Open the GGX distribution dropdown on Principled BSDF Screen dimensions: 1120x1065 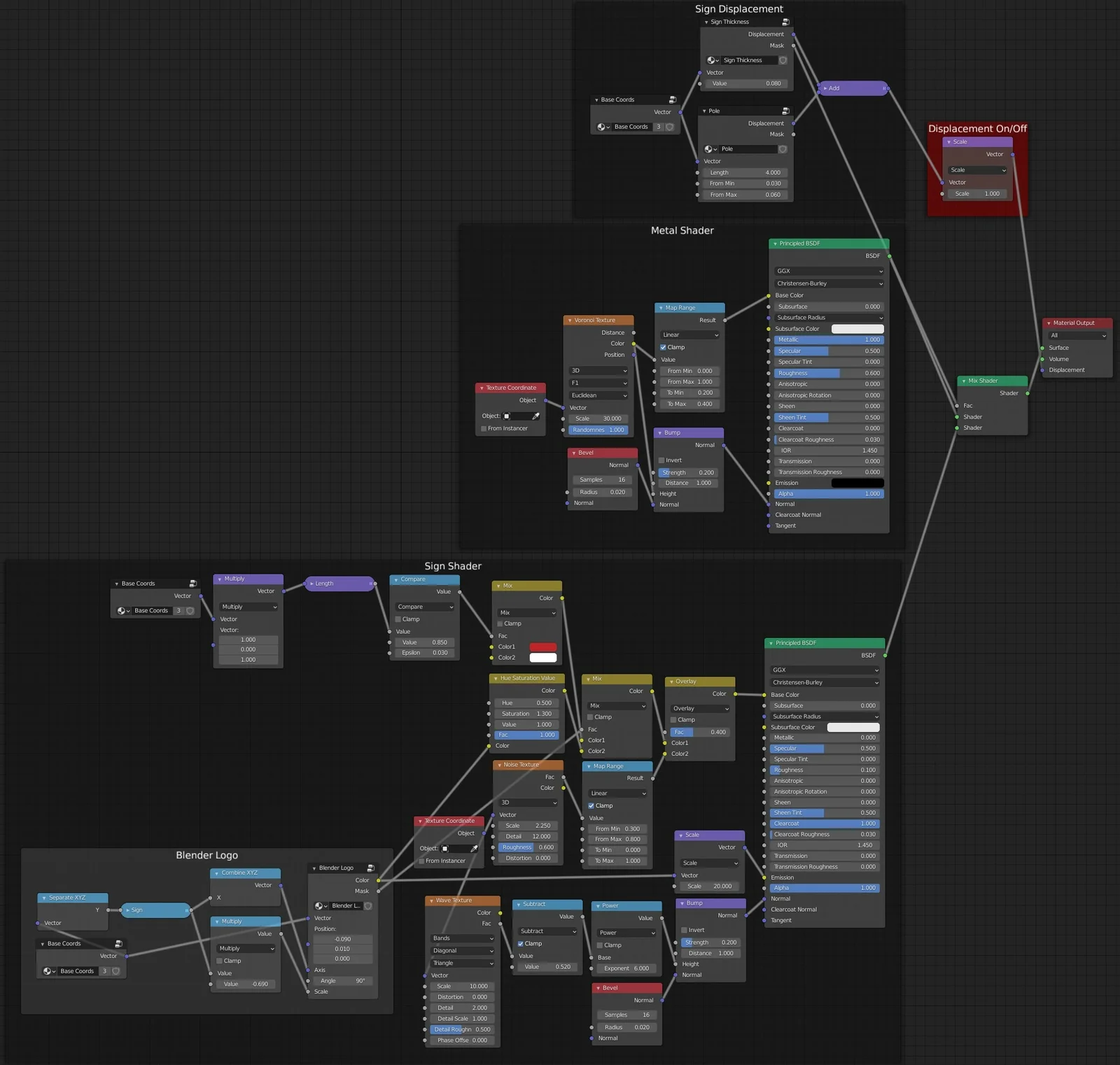tap(827, 271)
